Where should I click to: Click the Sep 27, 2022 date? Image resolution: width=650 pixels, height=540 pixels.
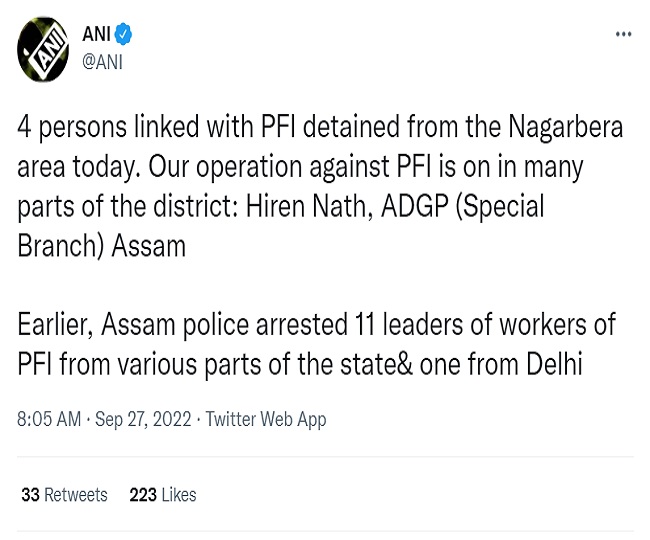pos(143,419)
